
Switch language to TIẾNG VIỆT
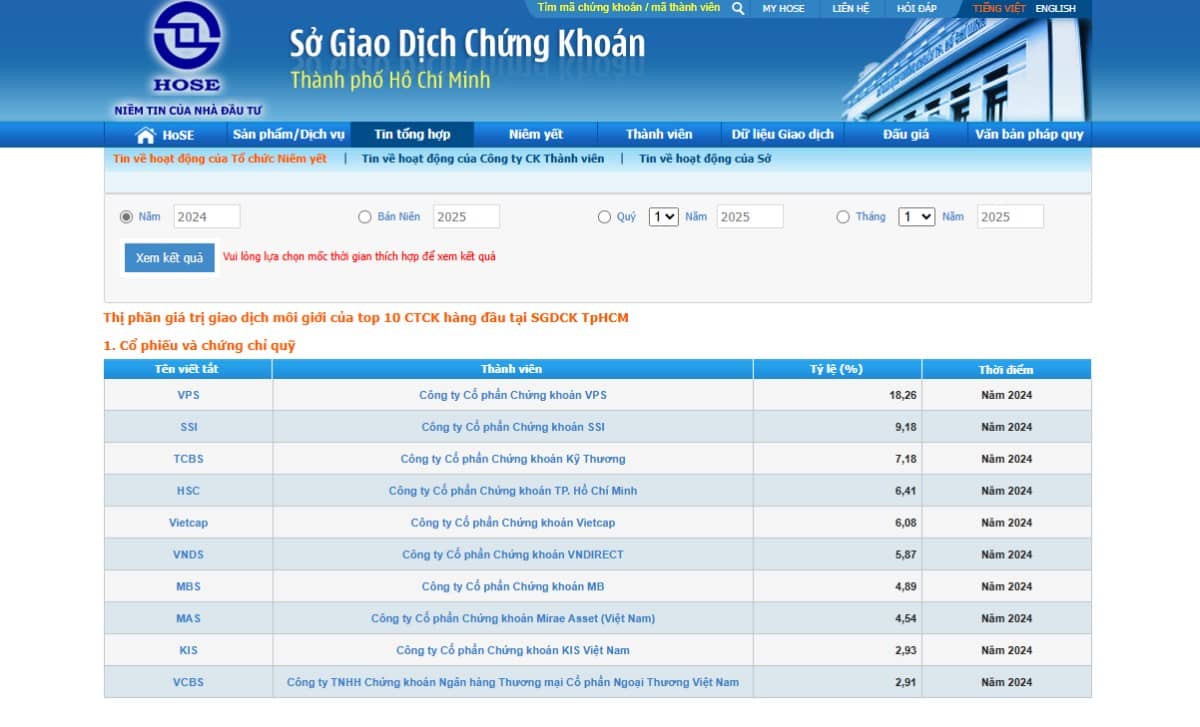point(999,8)
